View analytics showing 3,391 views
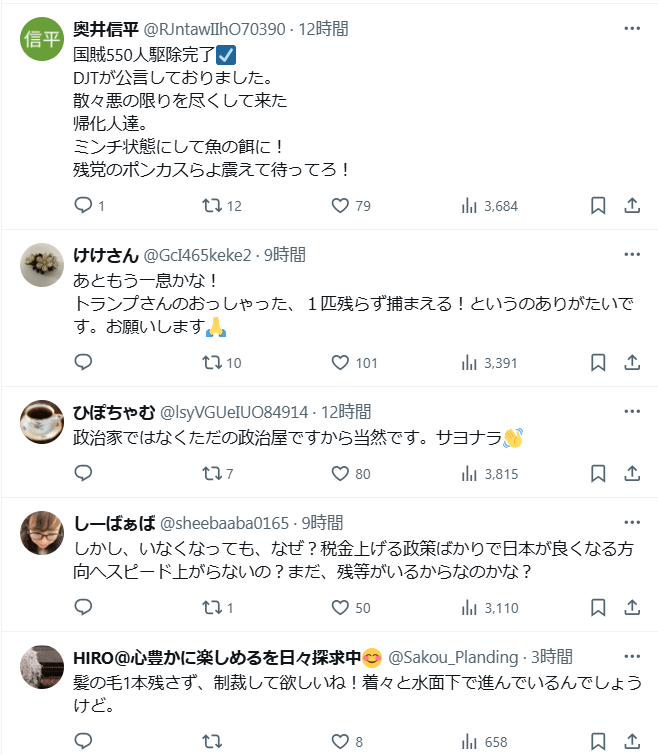Viewport: 658px width, 755px height. click(489, 362)
